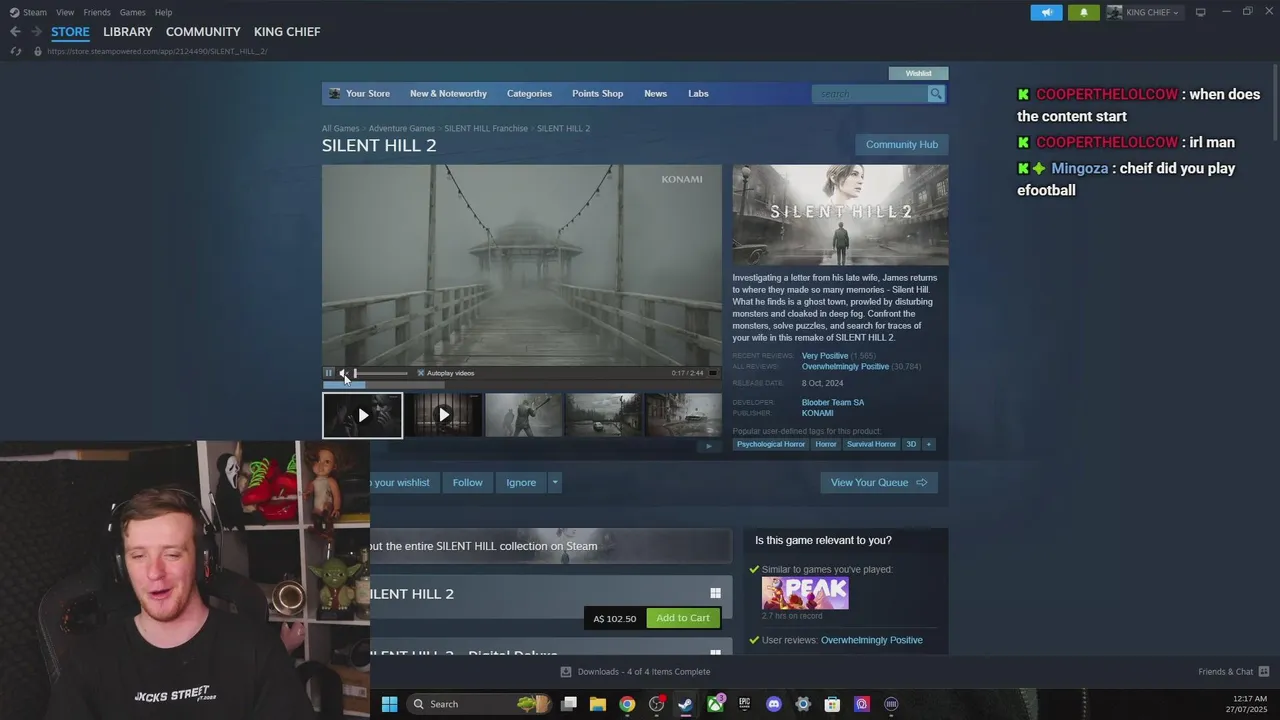Click the Follow button
This screenshot has height=720, width=1280.
click(467, 483)
